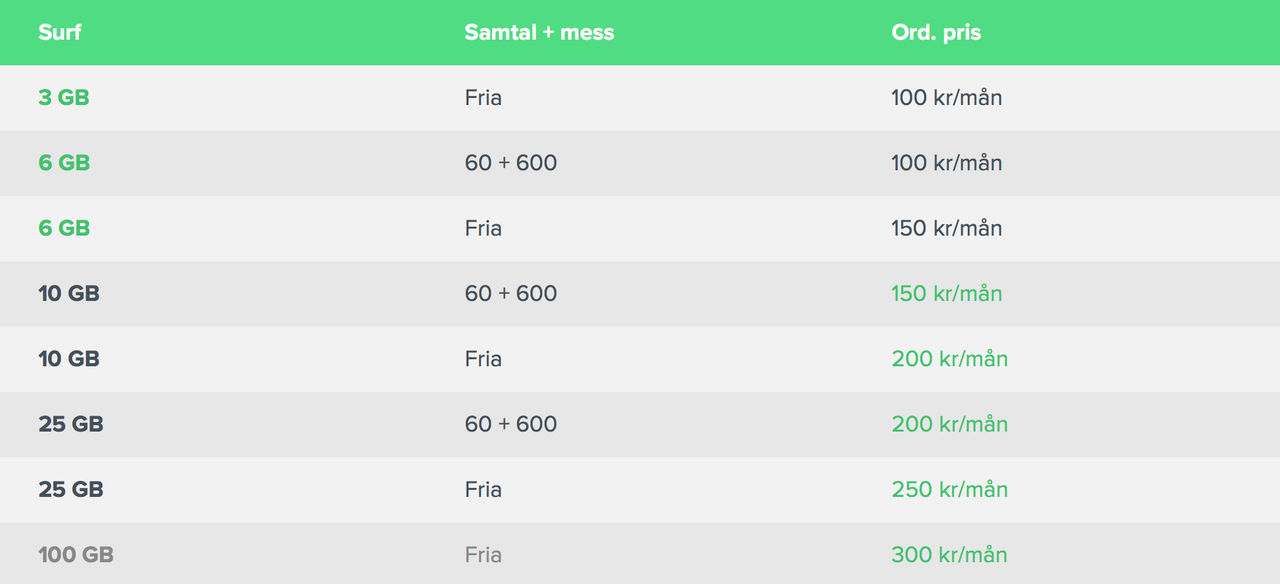Viewport: 1280px width, 584px height.
Task: Click the green 150 kr/mån price
Action: pyautogui.click(x=946, y=293)
